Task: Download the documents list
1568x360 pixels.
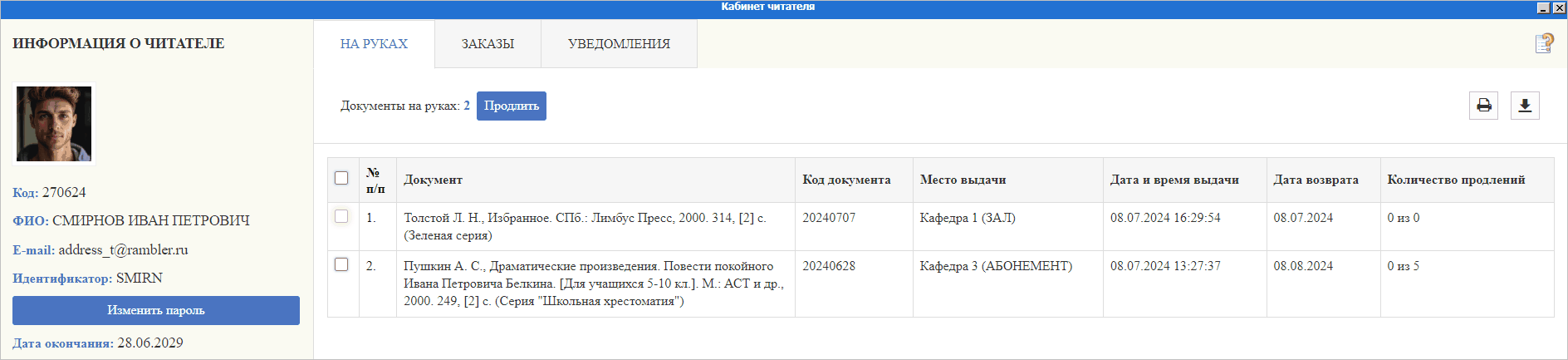Action: tap(1525, 106)
